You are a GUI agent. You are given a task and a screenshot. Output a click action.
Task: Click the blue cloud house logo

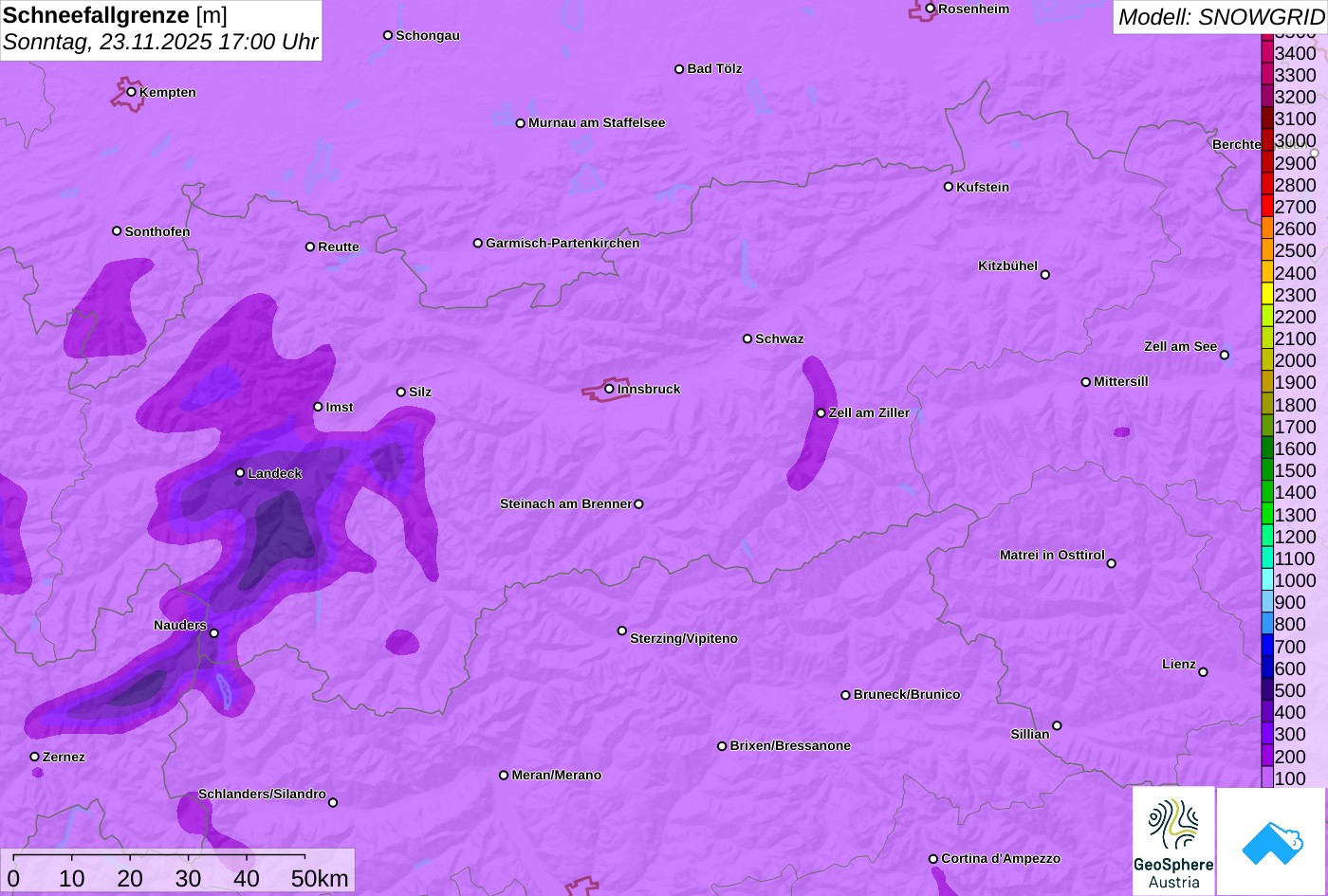tap(1271, 841)
